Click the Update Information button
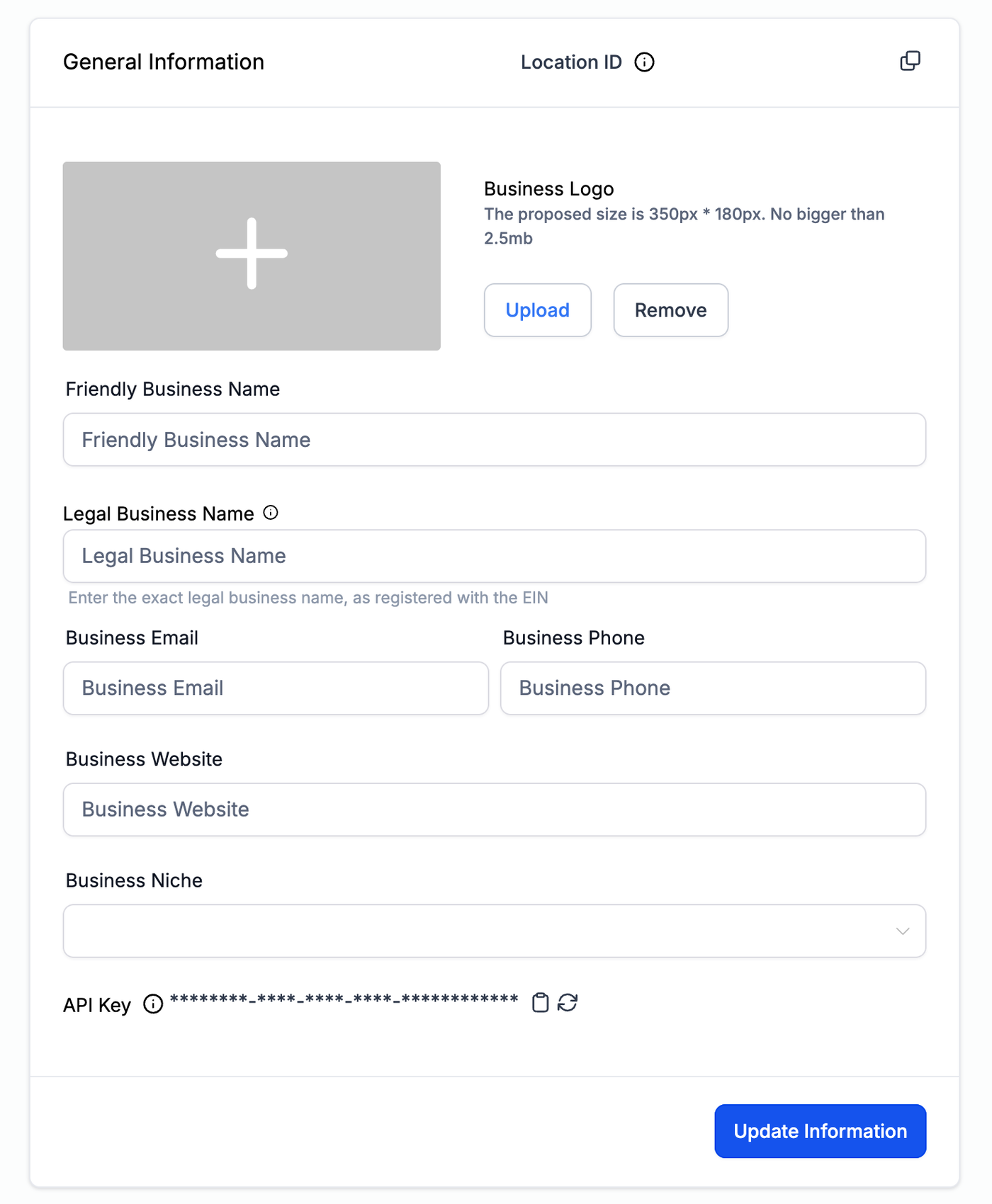Screen dimensions: 992x1204 point(820,1131)
